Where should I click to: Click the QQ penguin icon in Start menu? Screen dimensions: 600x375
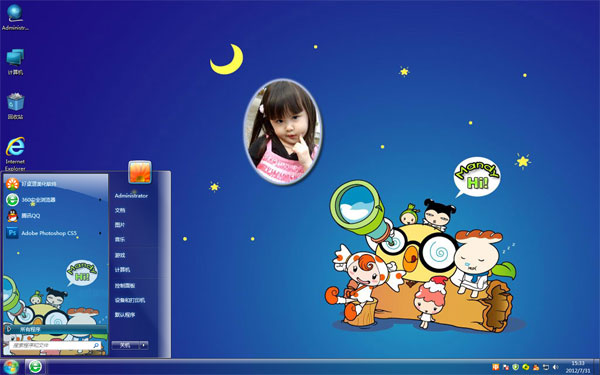coord(12,216)
